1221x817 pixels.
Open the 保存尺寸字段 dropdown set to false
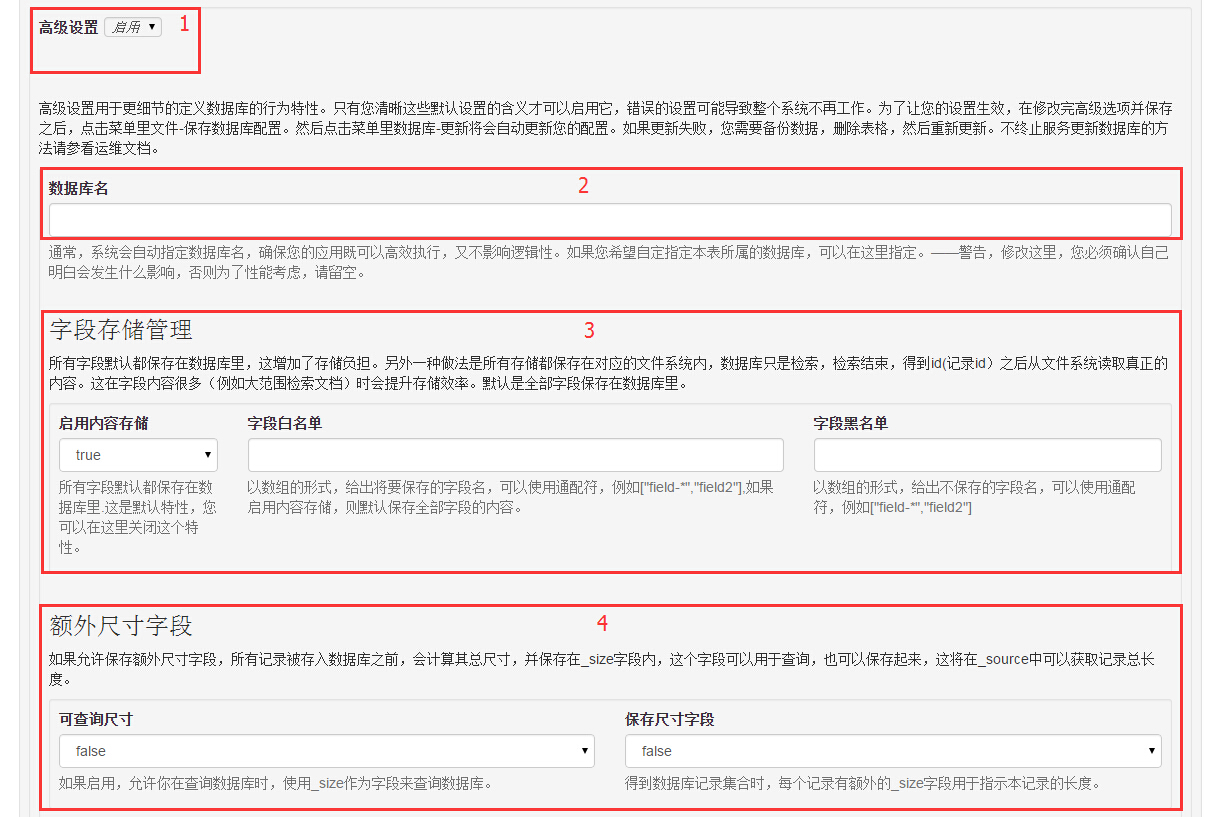point(892,751)
